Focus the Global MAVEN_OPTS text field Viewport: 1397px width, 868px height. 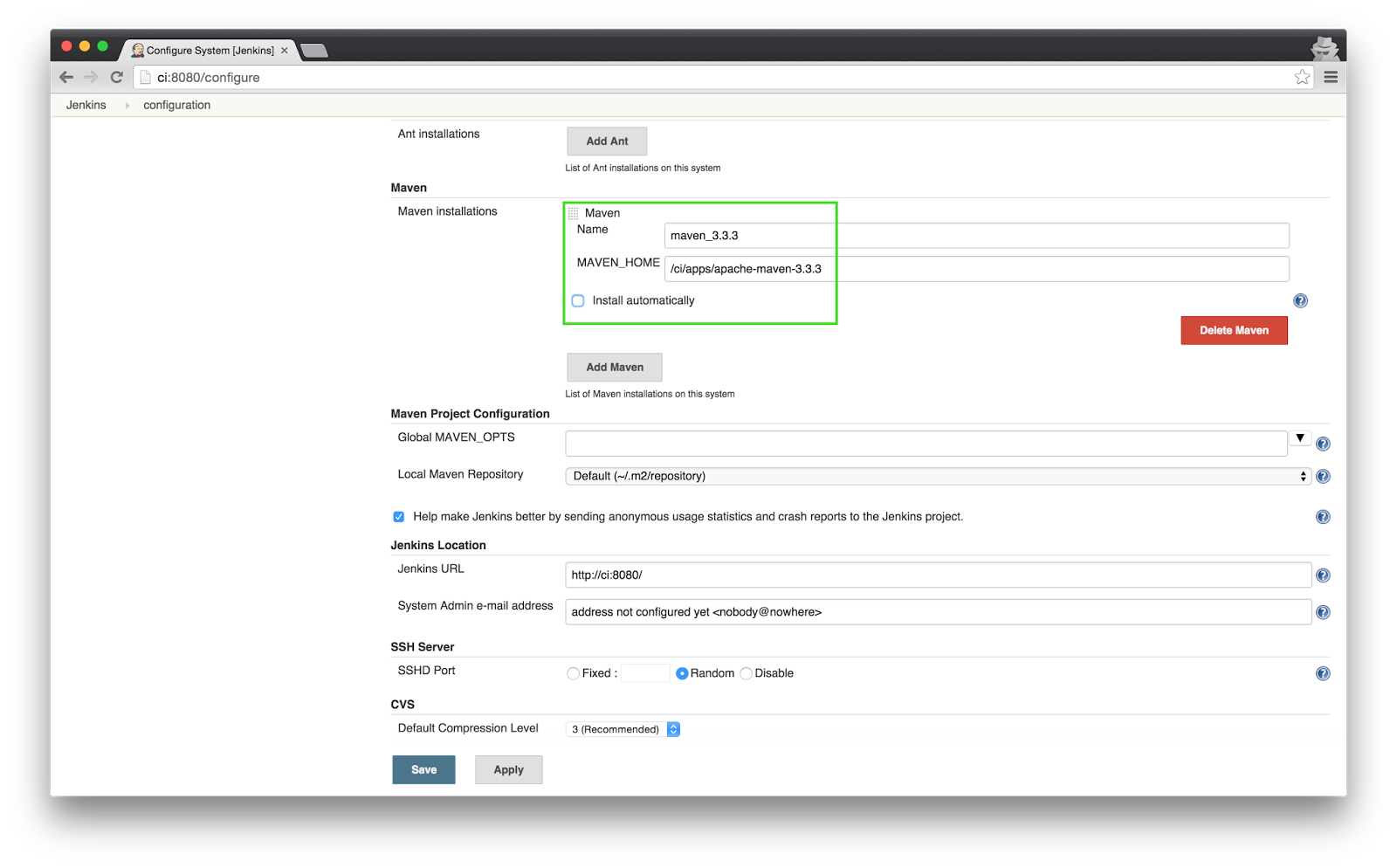coord(926,444)
